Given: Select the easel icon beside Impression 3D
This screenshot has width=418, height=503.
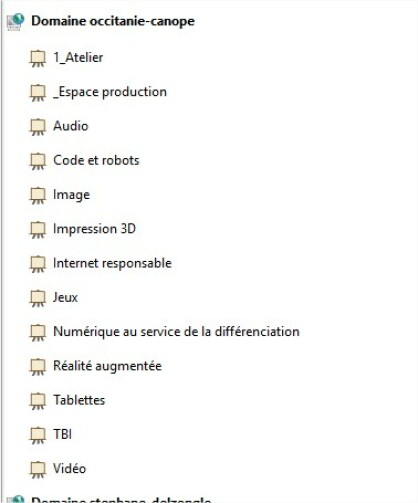Looking at the screenshot, I should [x=38, y=230].
